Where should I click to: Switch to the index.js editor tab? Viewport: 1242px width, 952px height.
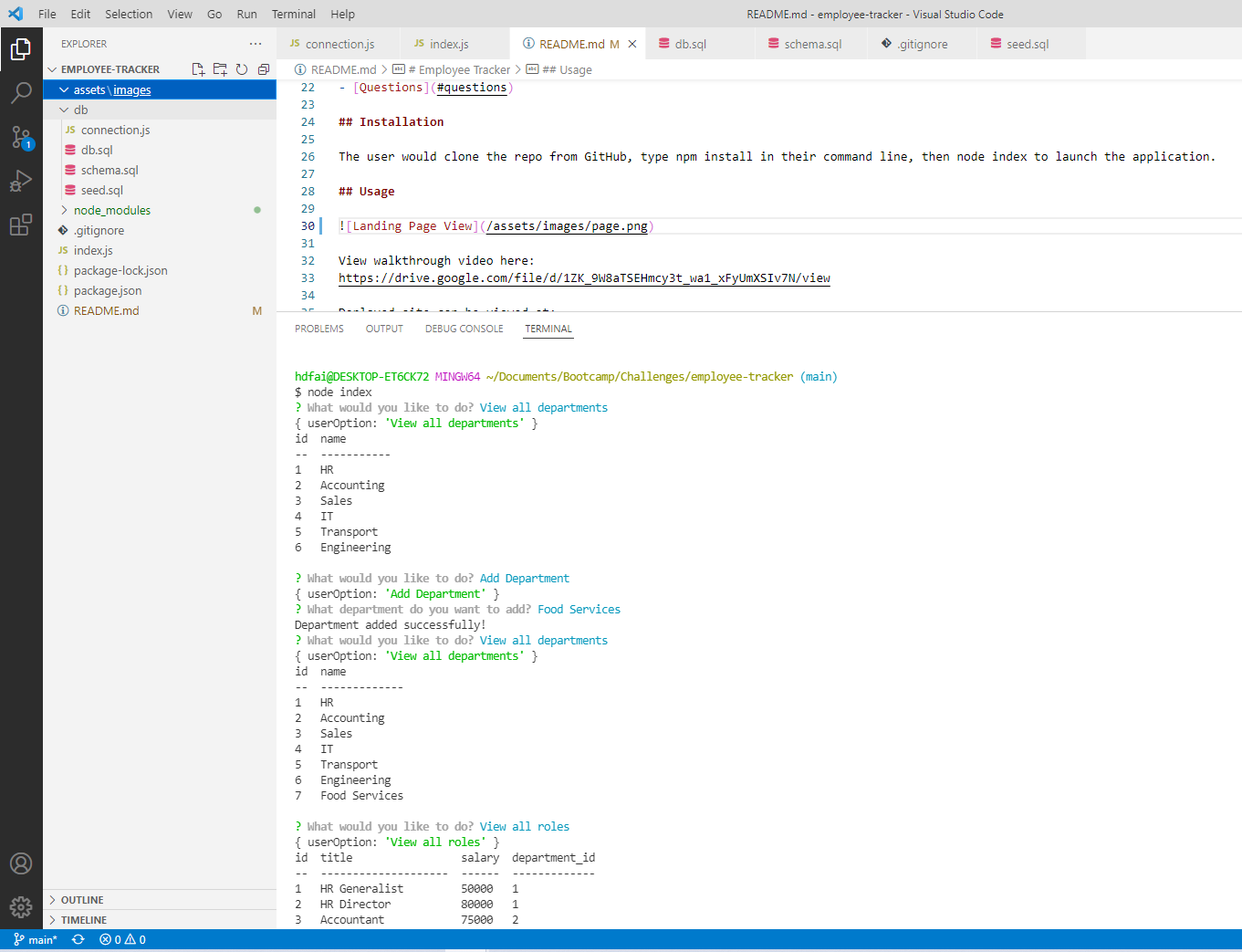click(x=448, y=44)
